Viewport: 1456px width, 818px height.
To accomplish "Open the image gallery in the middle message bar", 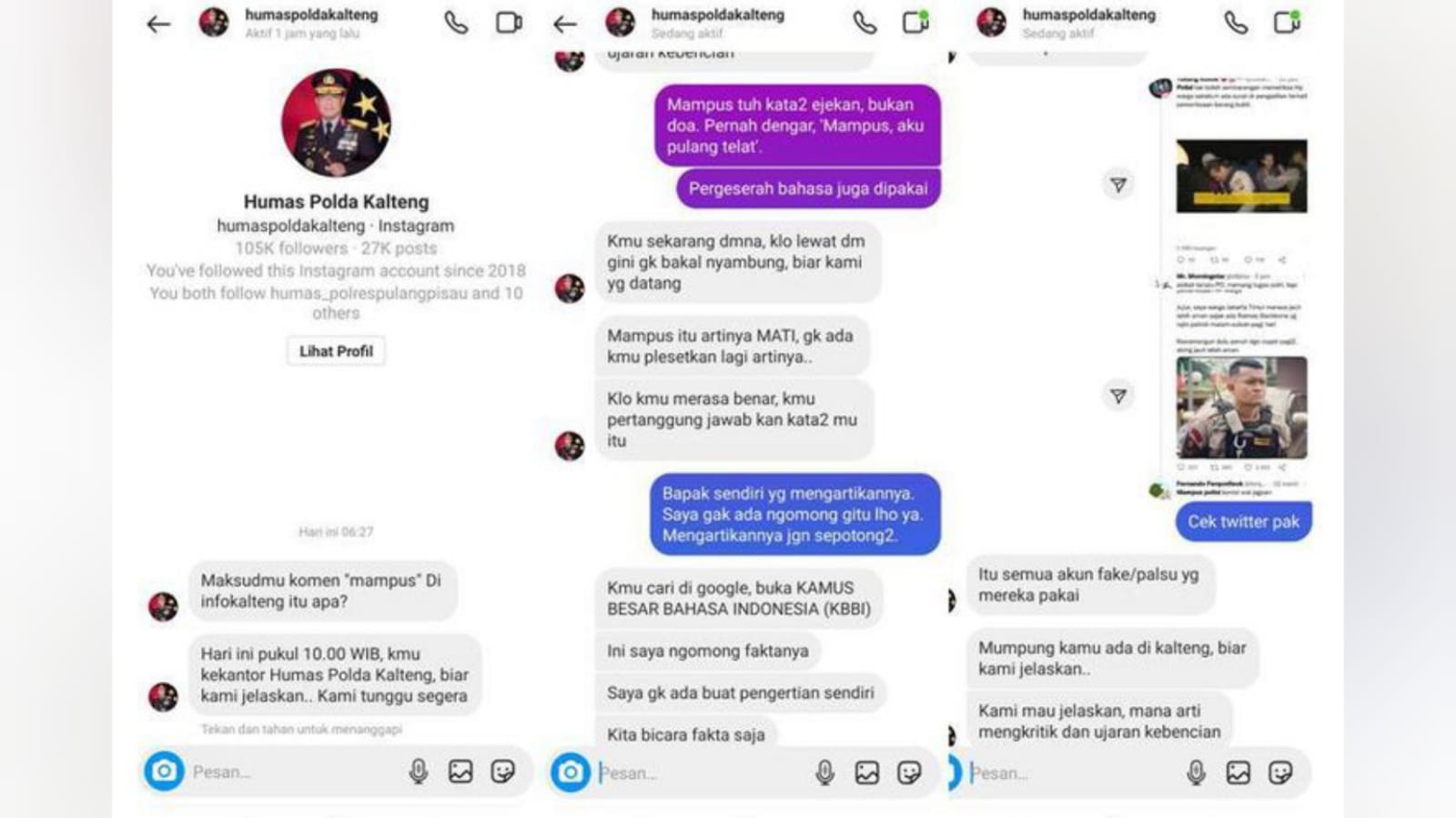I will pyautogui.click(x=867, y=773).
